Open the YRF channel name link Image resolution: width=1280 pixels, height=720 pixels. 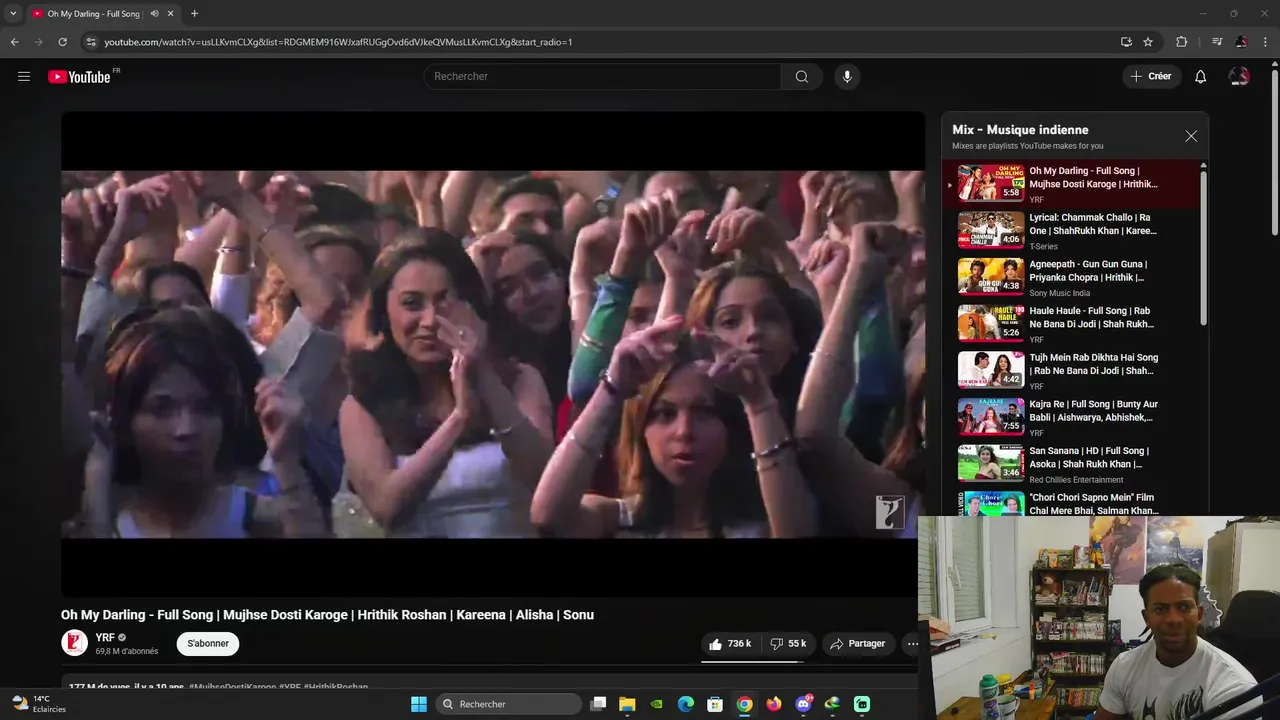click(105, 637)
